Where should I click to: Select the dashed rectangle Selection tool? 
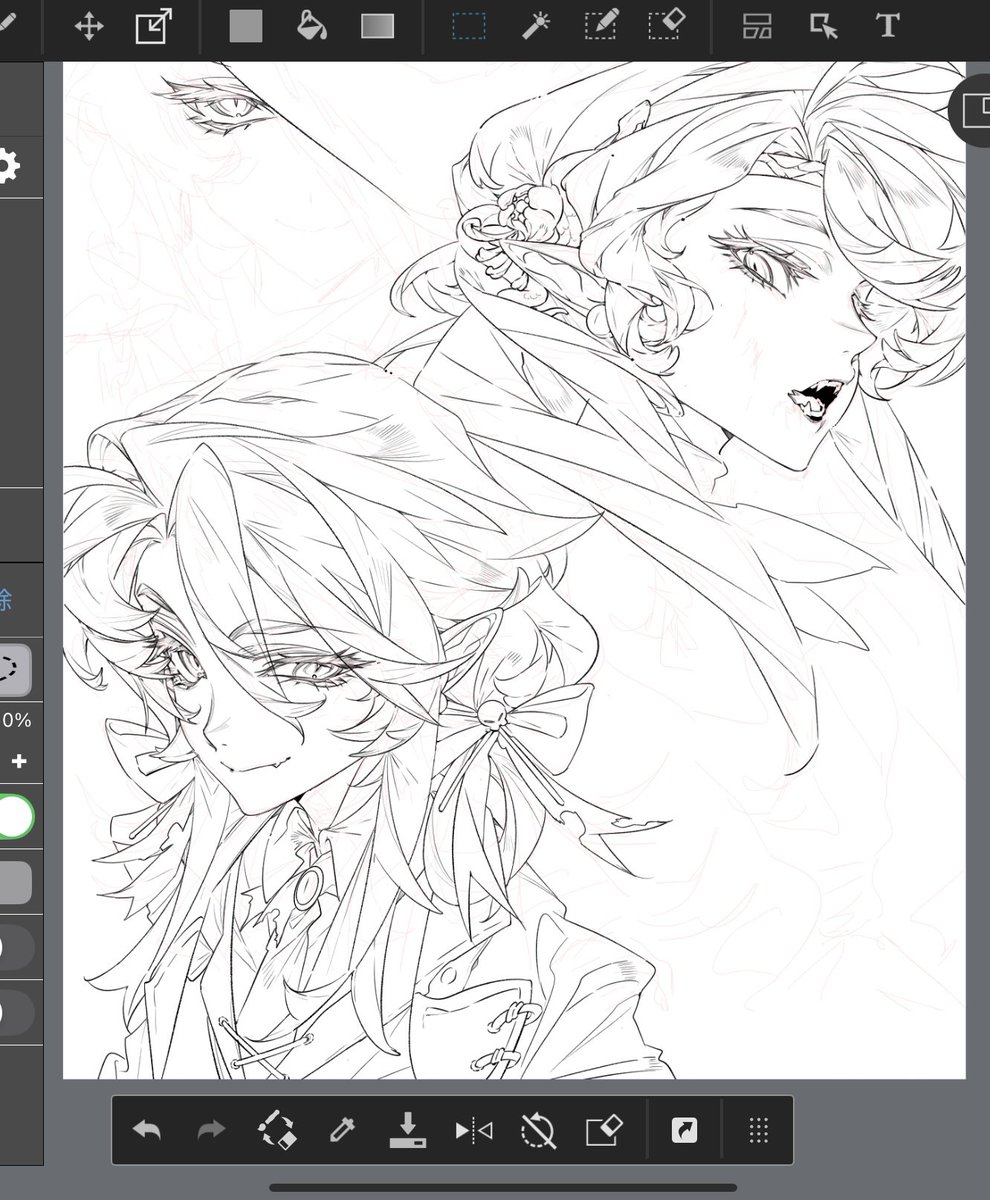pyautogui.click(x=468, y=26)
